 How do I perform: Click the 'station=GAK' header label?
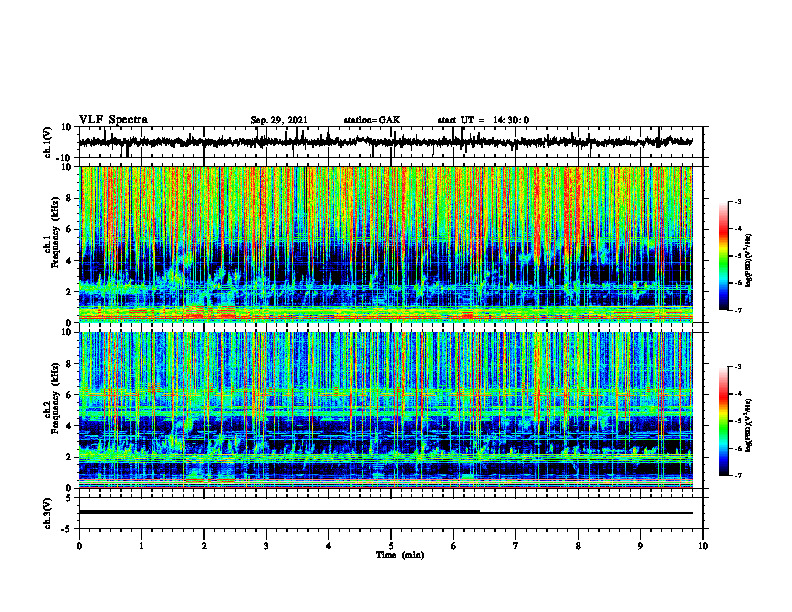coord(372,120)
